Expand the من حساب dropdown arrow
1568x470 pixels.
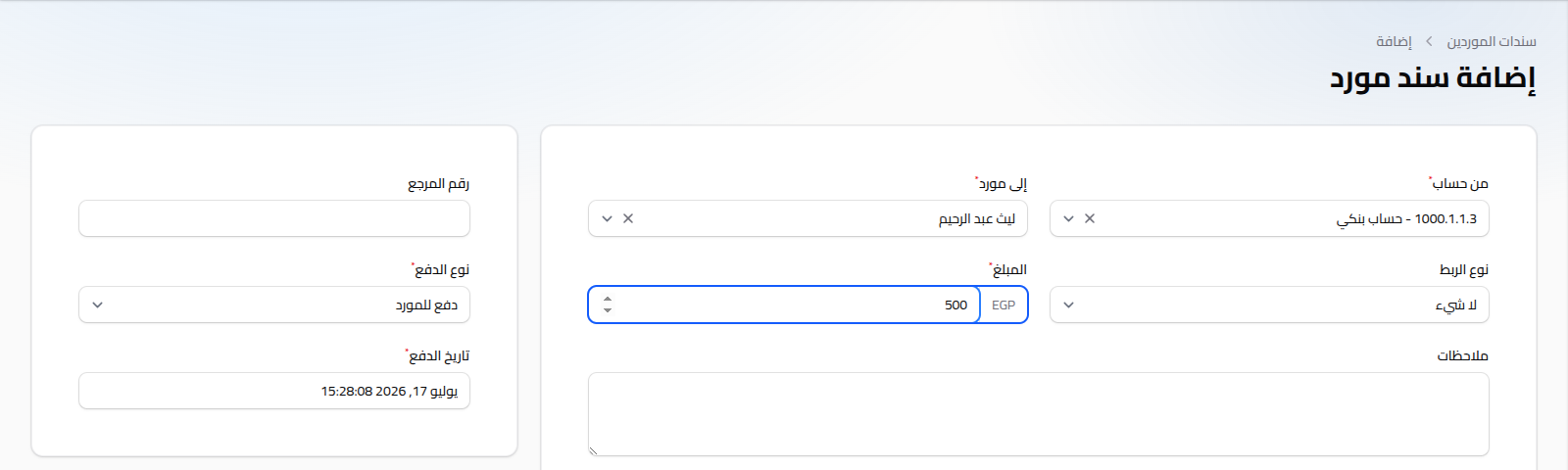[x=1068, y=218]
